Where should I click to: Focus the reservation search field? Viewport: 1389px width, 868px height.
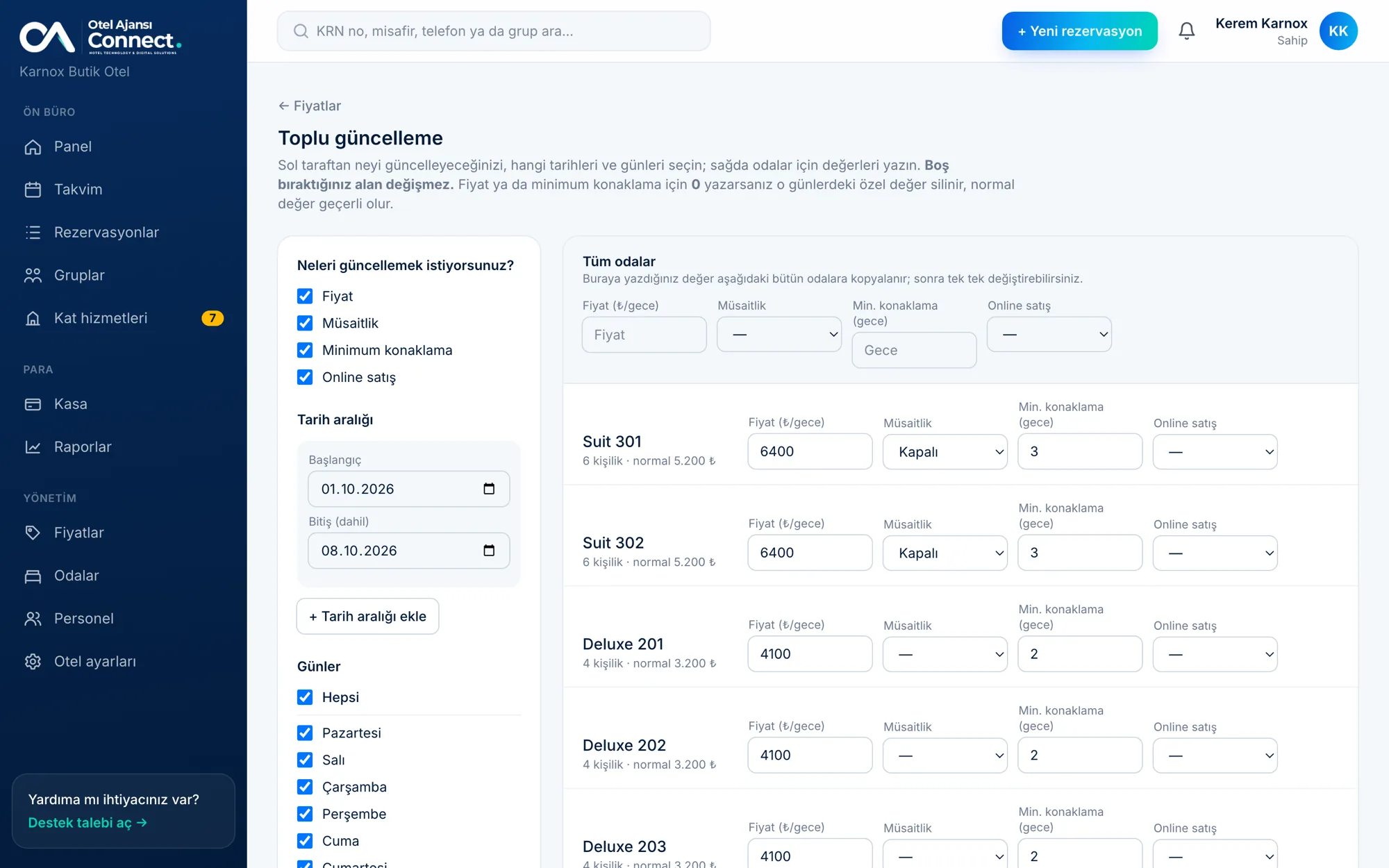tap(494, 31)
